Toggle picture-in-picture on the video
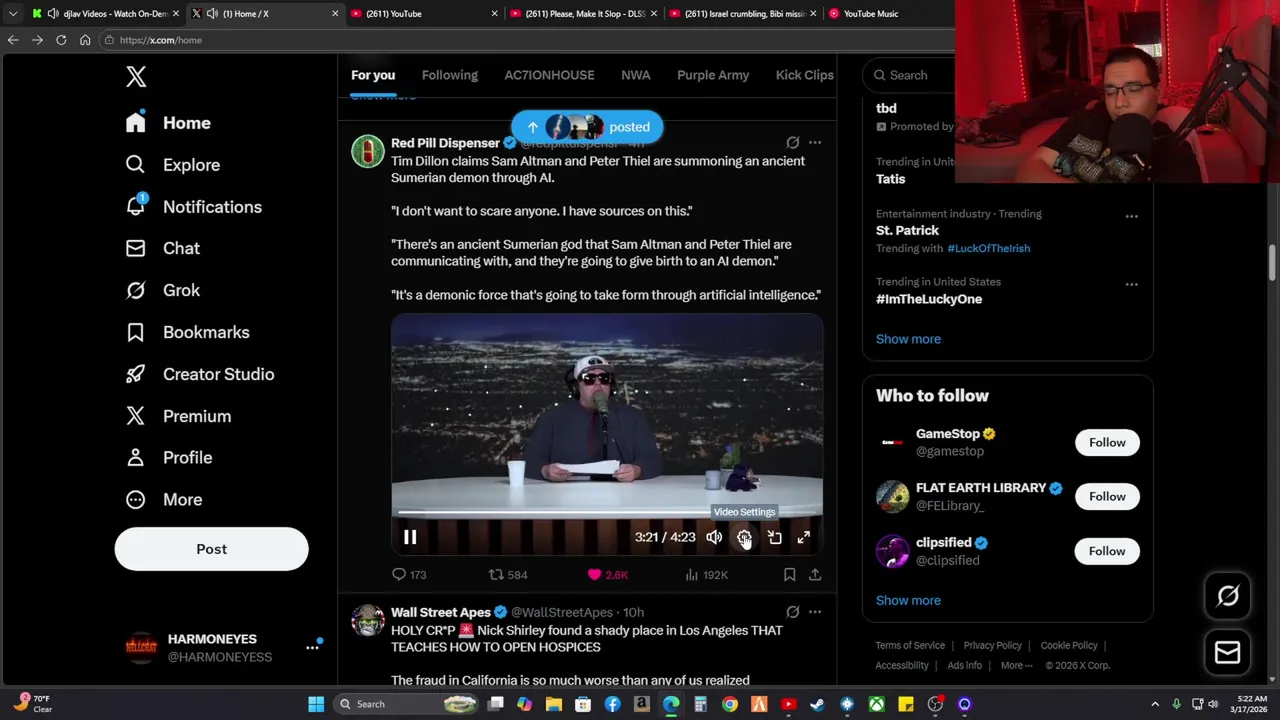This screenshot has width=1280, height=720. pos(774,537)
